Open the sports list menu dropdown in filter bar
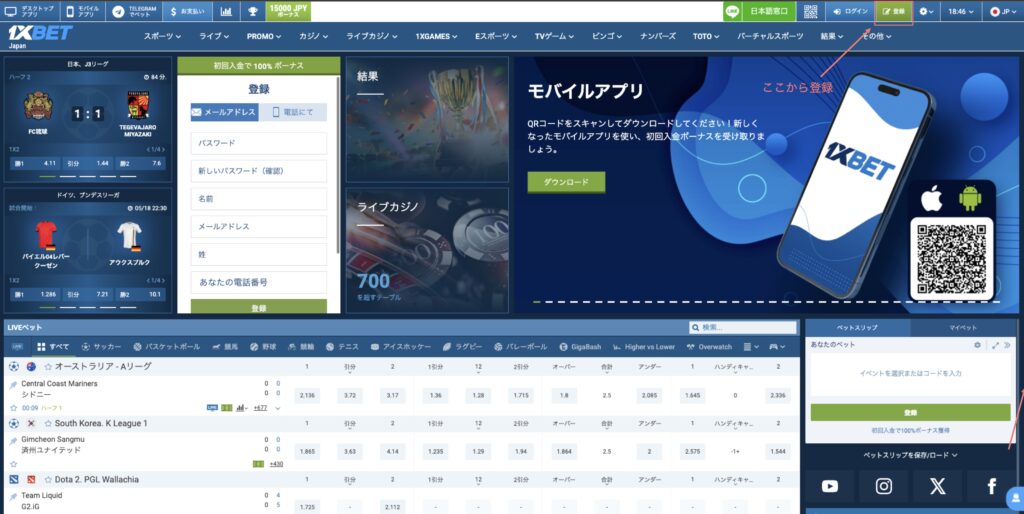Screen dimensions: 1024x514 [x=751, y=347]
